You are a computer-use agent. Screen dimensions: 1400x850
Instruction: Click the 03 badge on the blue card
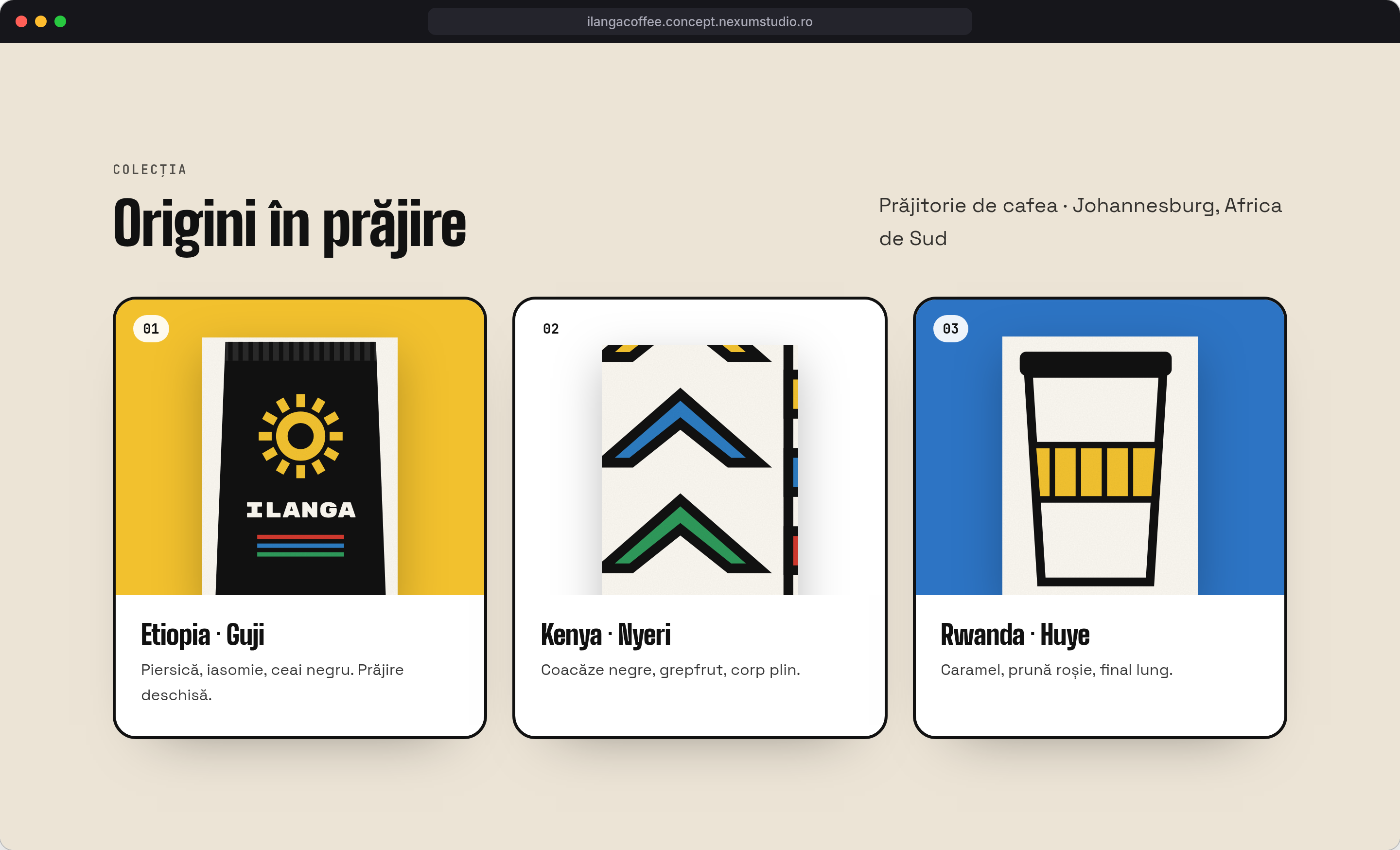point(950,328)
